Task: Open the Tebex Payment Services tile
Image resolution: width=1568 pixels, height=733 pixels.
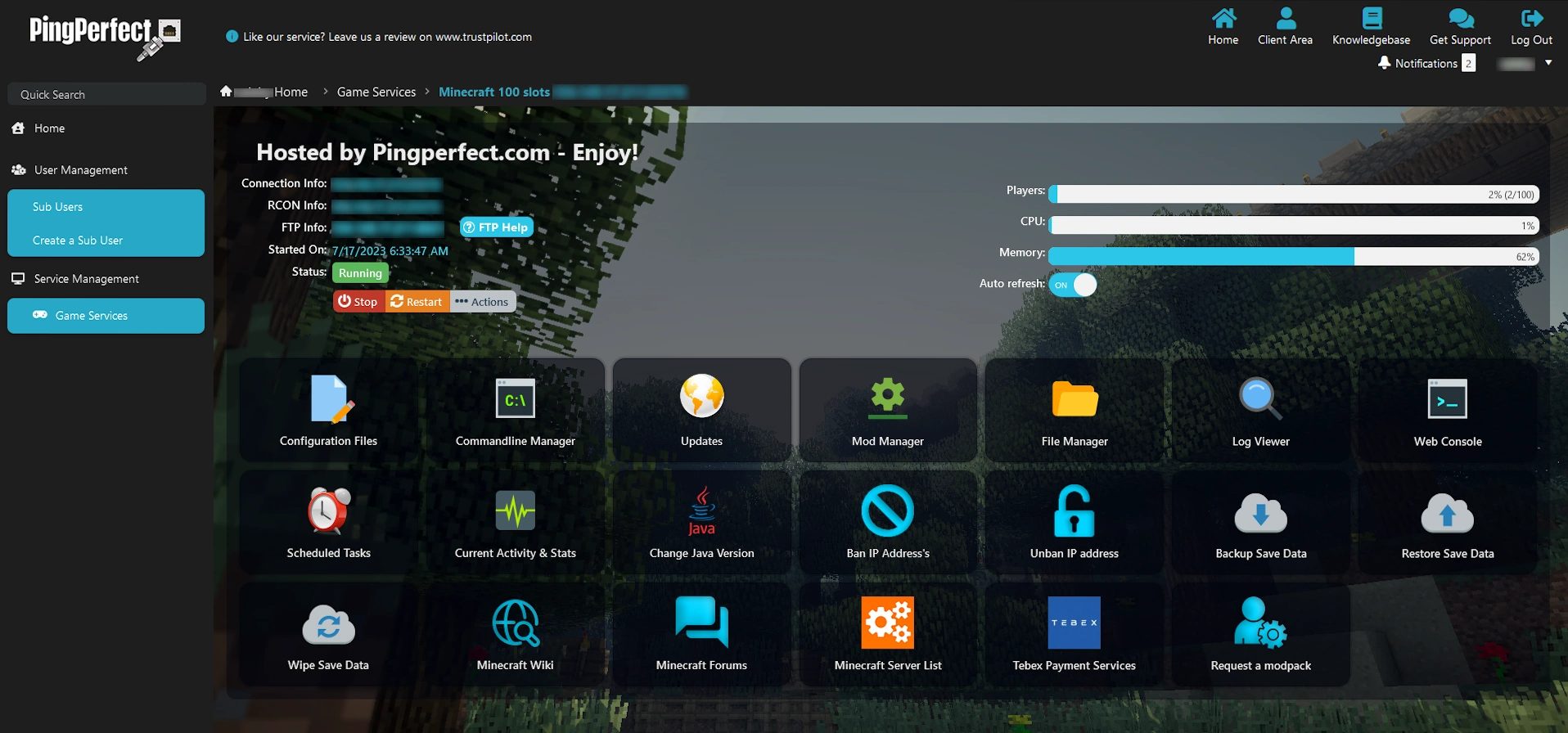Action: (1074, 624)
